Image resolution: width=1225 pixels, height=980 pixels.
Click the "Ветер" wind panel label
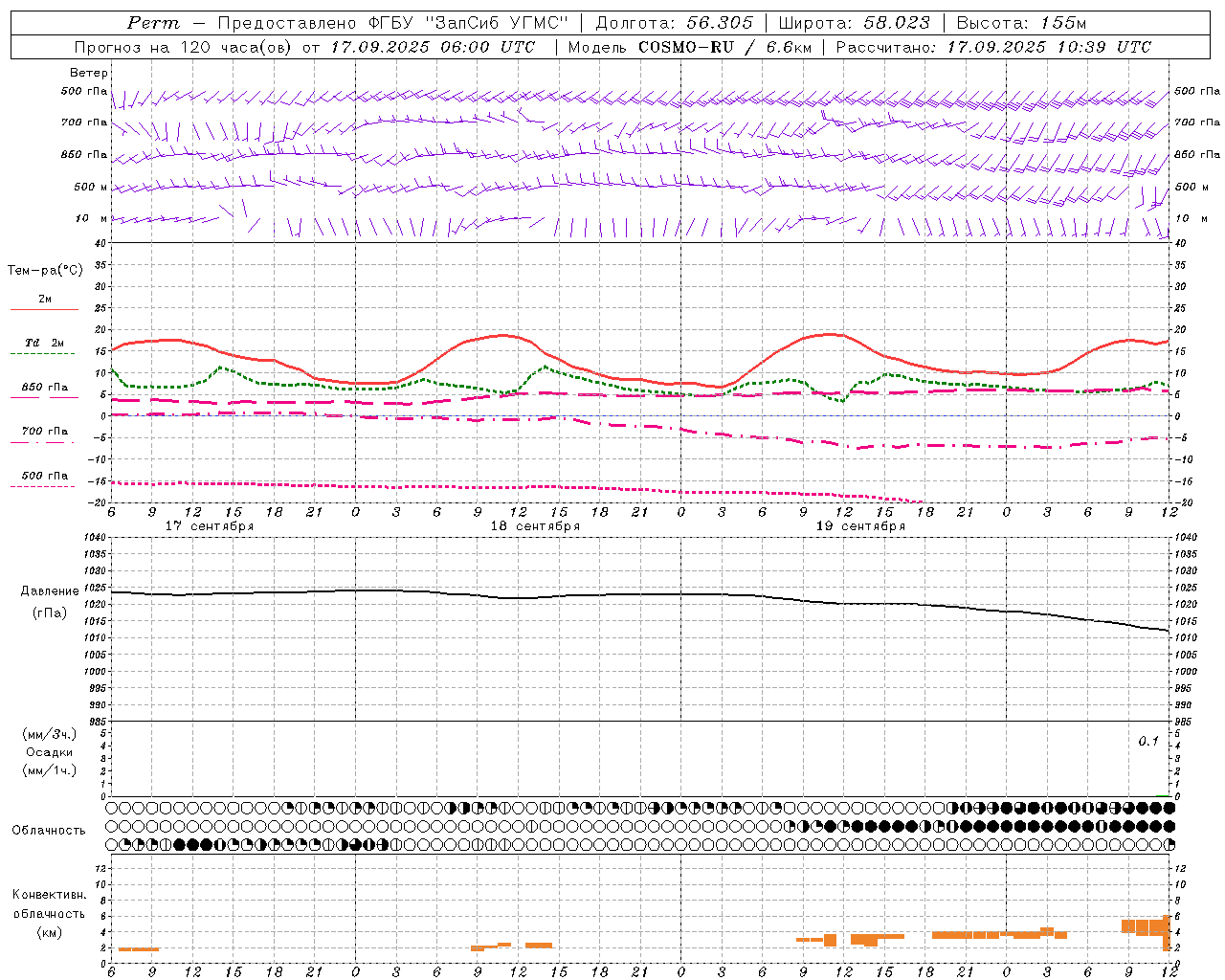pyautogui.click(x=89, y=73)
